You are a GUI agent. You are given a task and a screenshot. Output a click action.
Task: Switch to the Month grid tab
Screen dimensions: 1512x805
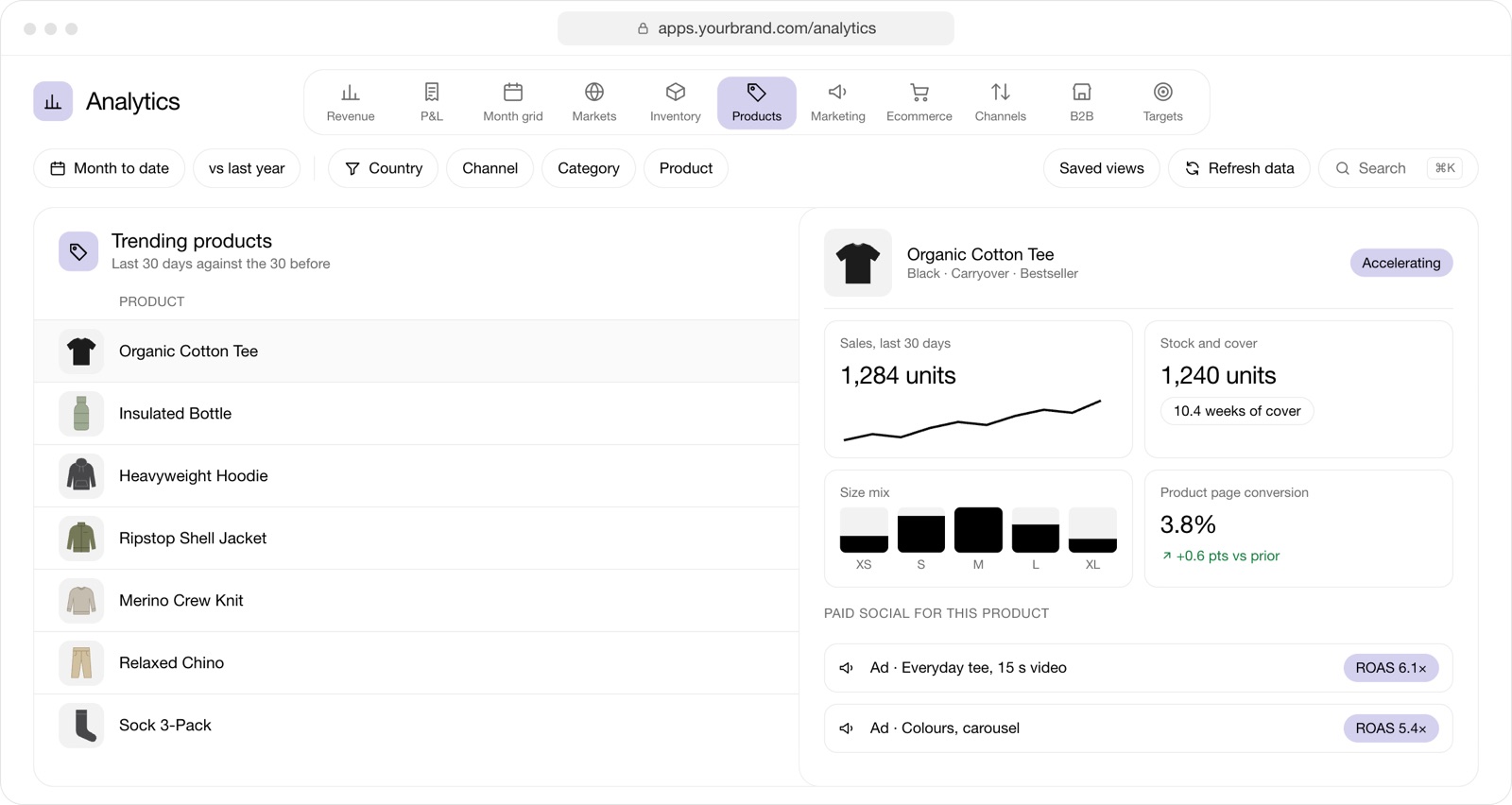click(513, 103)
